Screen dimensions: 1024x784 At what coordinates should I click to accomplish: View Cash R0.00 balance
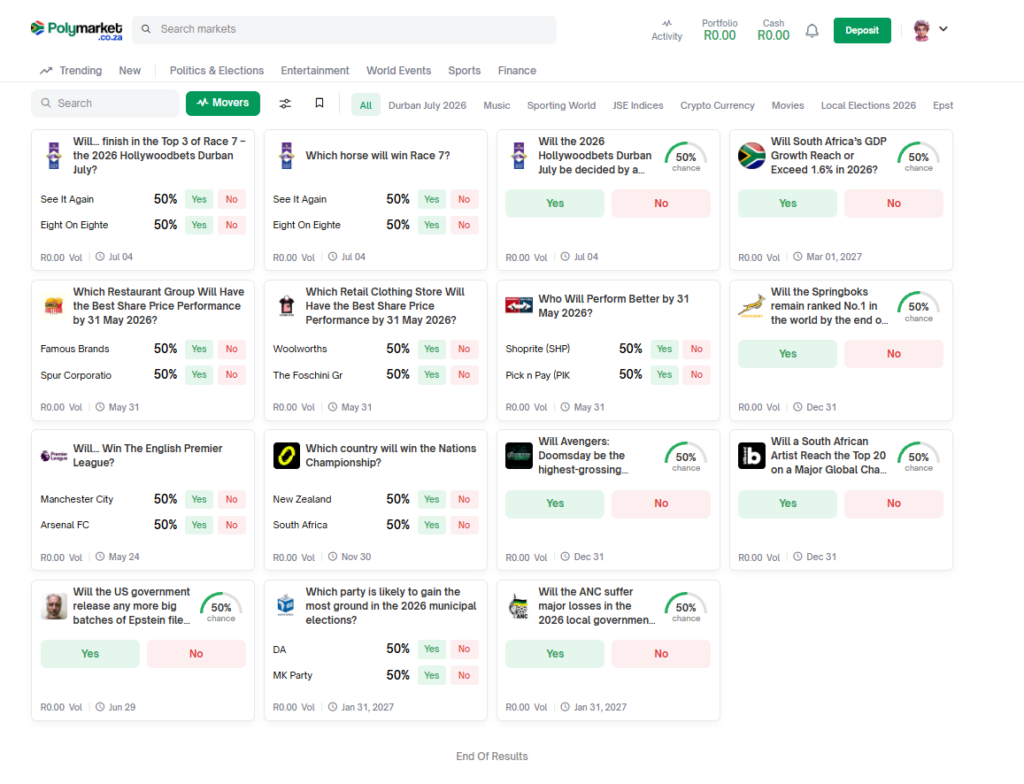(x=773, y=30)
